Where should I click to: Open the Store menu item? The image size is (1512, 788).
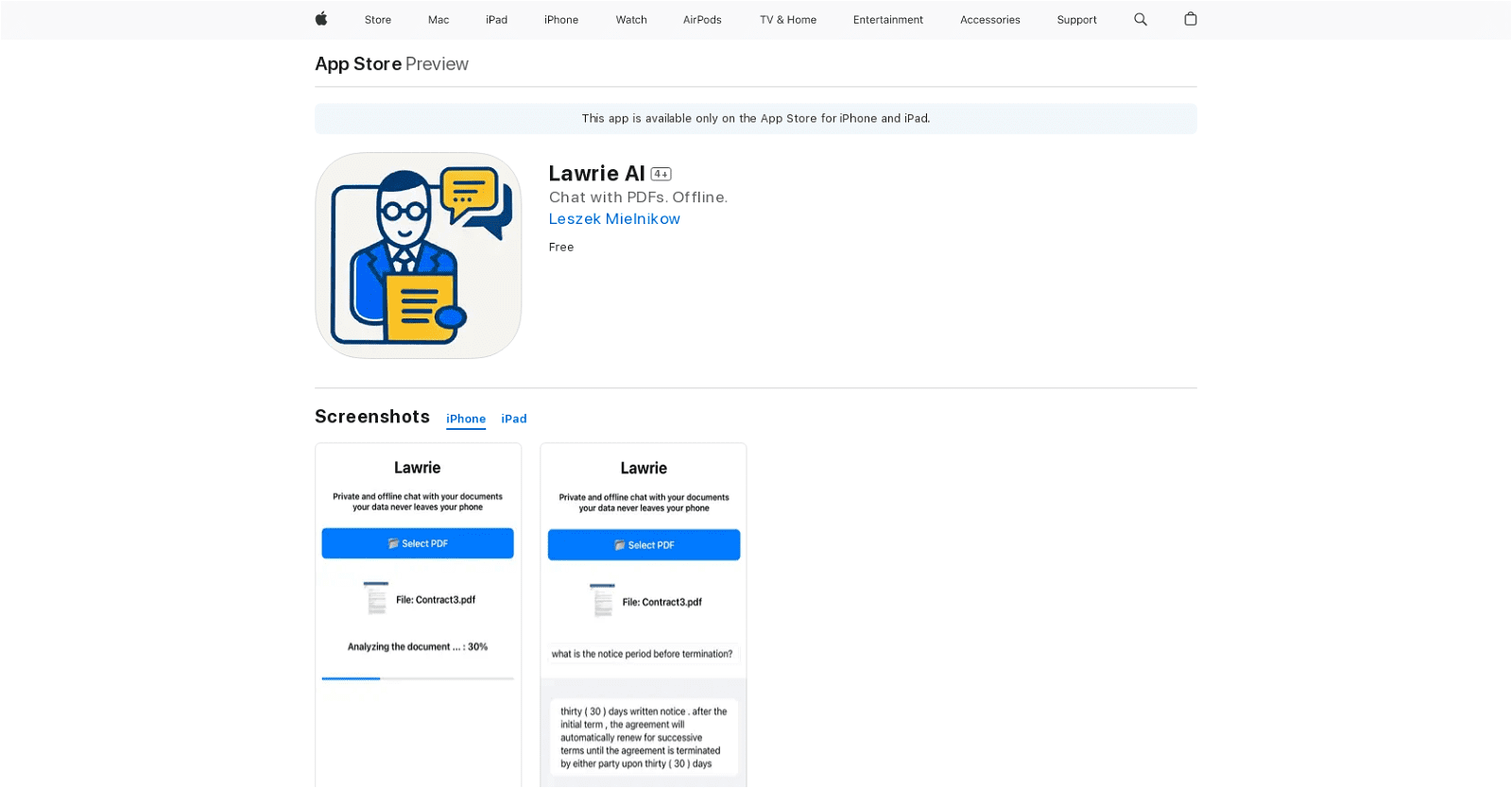point(378,20)
